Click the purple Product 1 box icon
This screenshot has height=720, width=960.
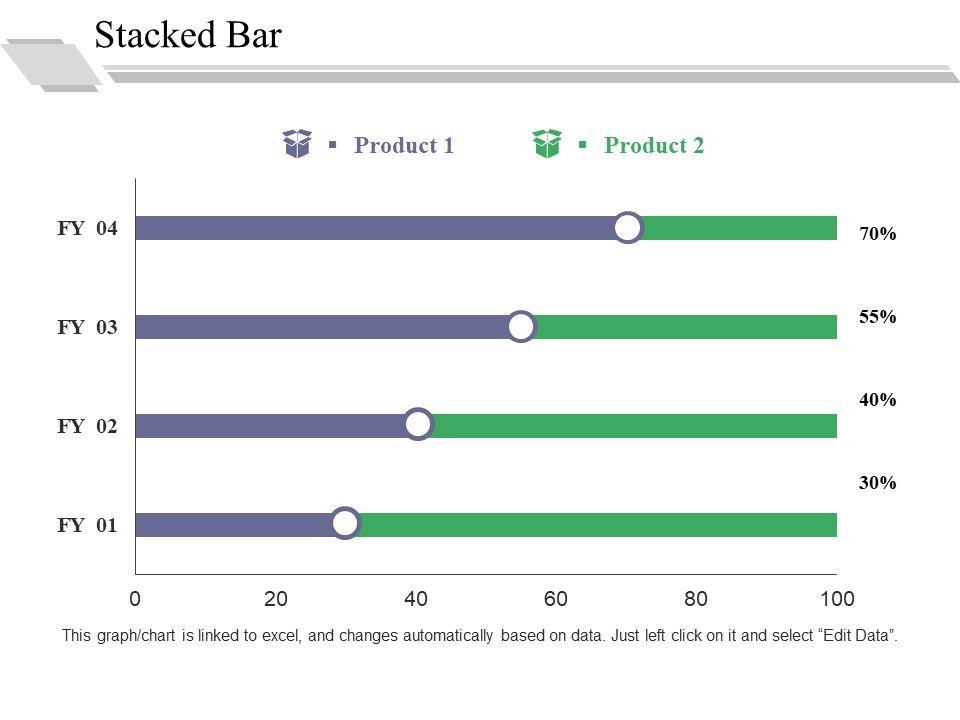[x=297, y=144]
